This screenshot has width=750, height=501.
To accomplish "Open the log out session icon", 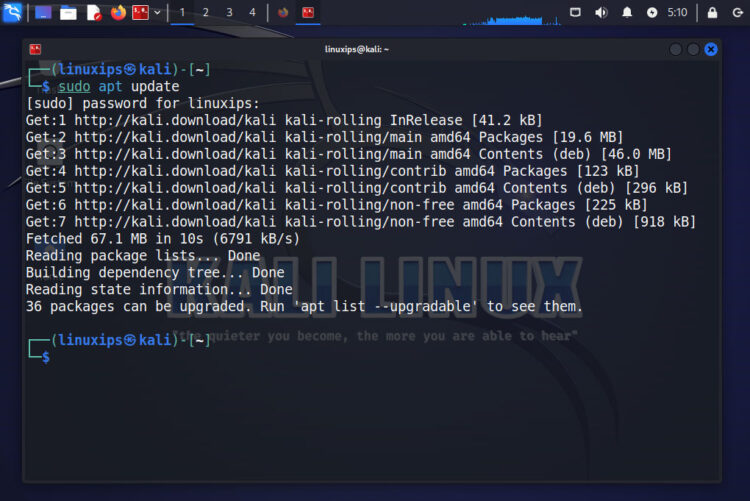I will tap(738, 12).
